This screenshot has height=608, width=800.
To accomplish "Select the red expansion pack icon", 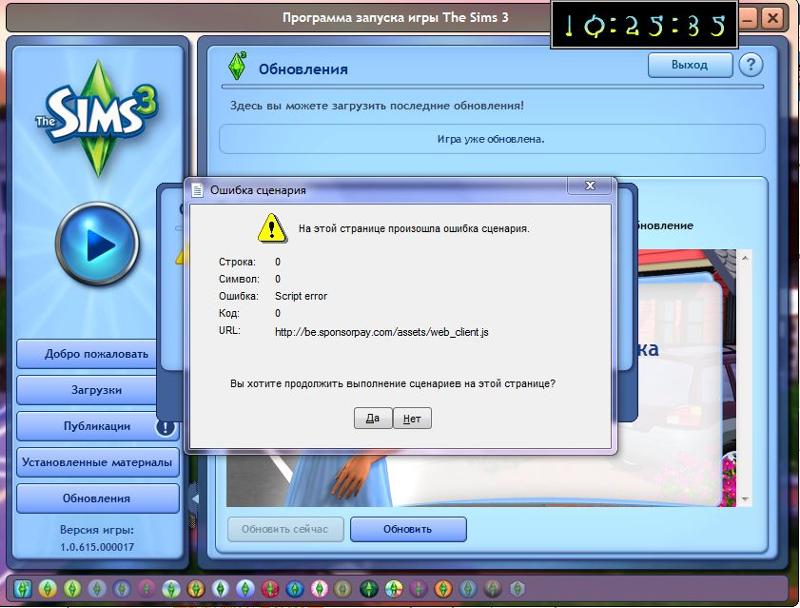I will 270,589.
